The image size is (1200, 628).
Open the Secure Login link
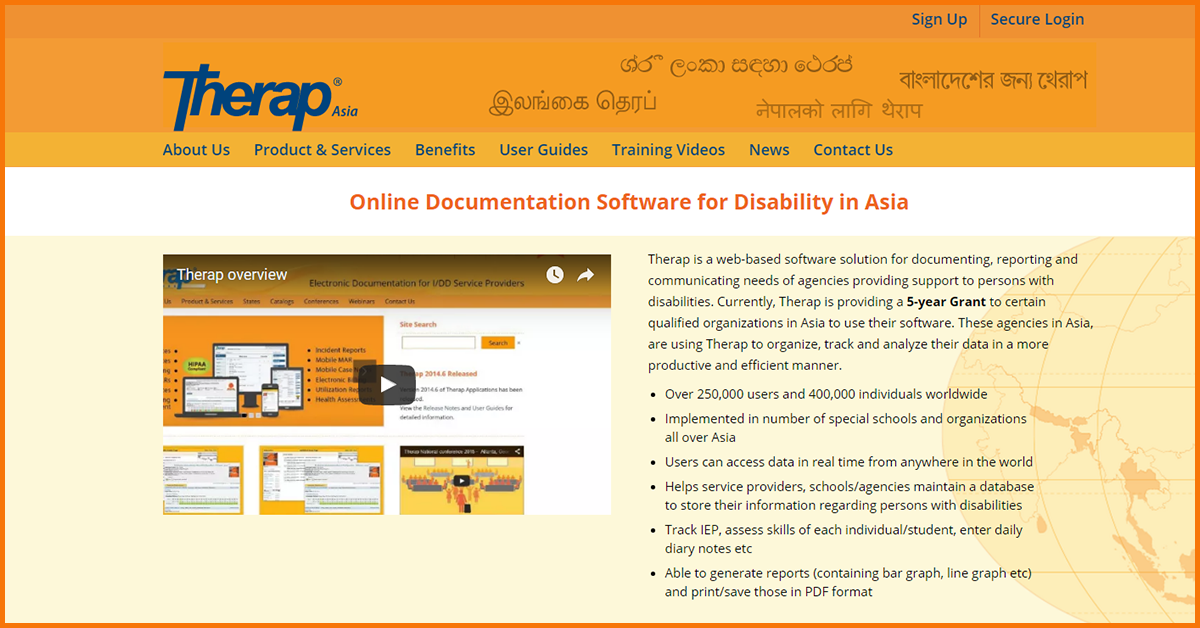tap(1037, 19)
